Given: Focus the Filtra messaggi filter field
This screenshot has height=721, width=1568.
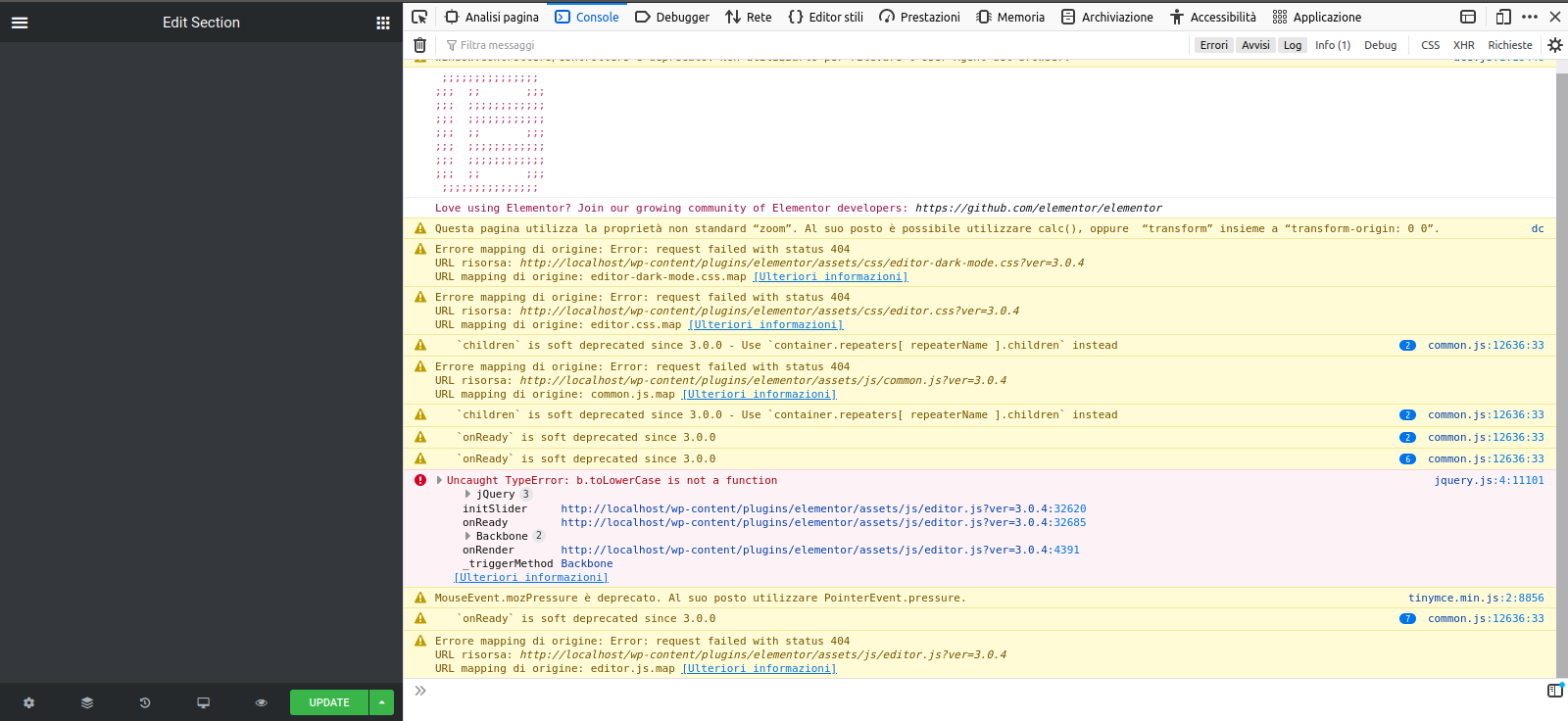Looking at the screenshot, I should [813, 45].
